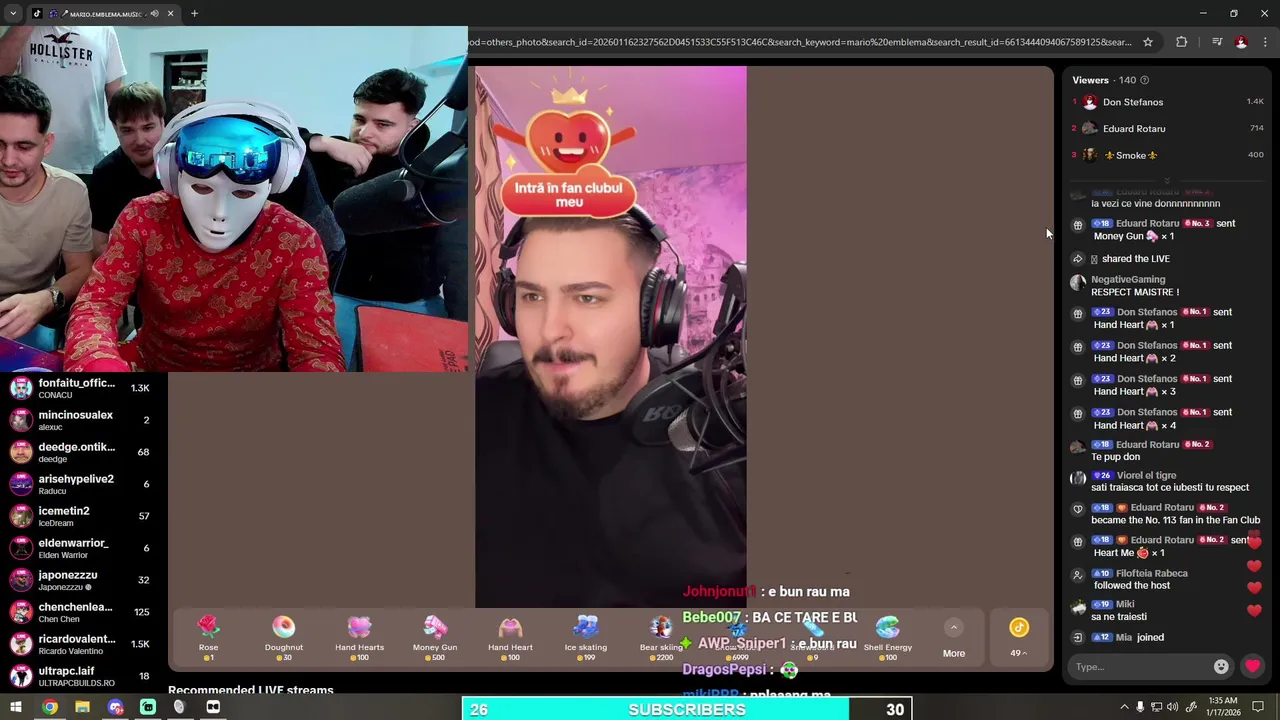Image resolution: width=1280 pixels, height=720 pixels.
Task: Send the Money Gun gift
Action: pos(435,638)
